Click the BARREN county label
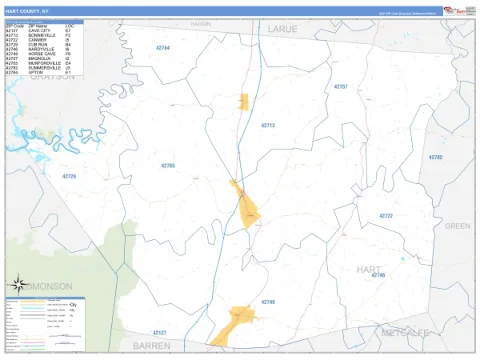Viewport: 480px width, 360px height. [152, 346]
